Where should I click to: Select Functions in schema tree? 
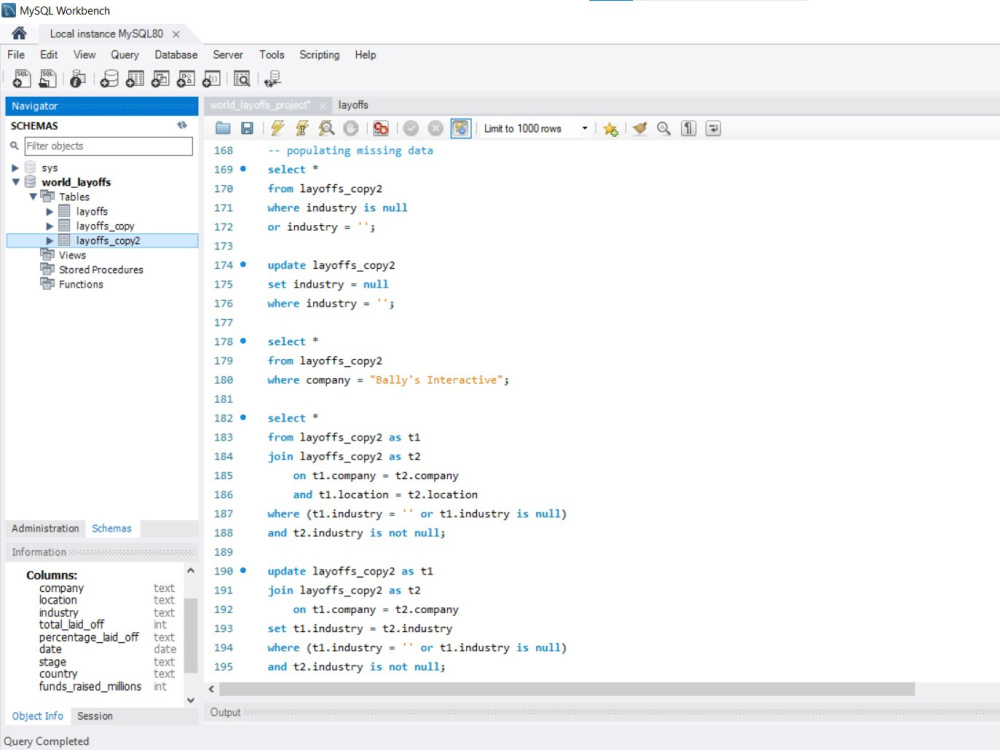tap(81, 284)
